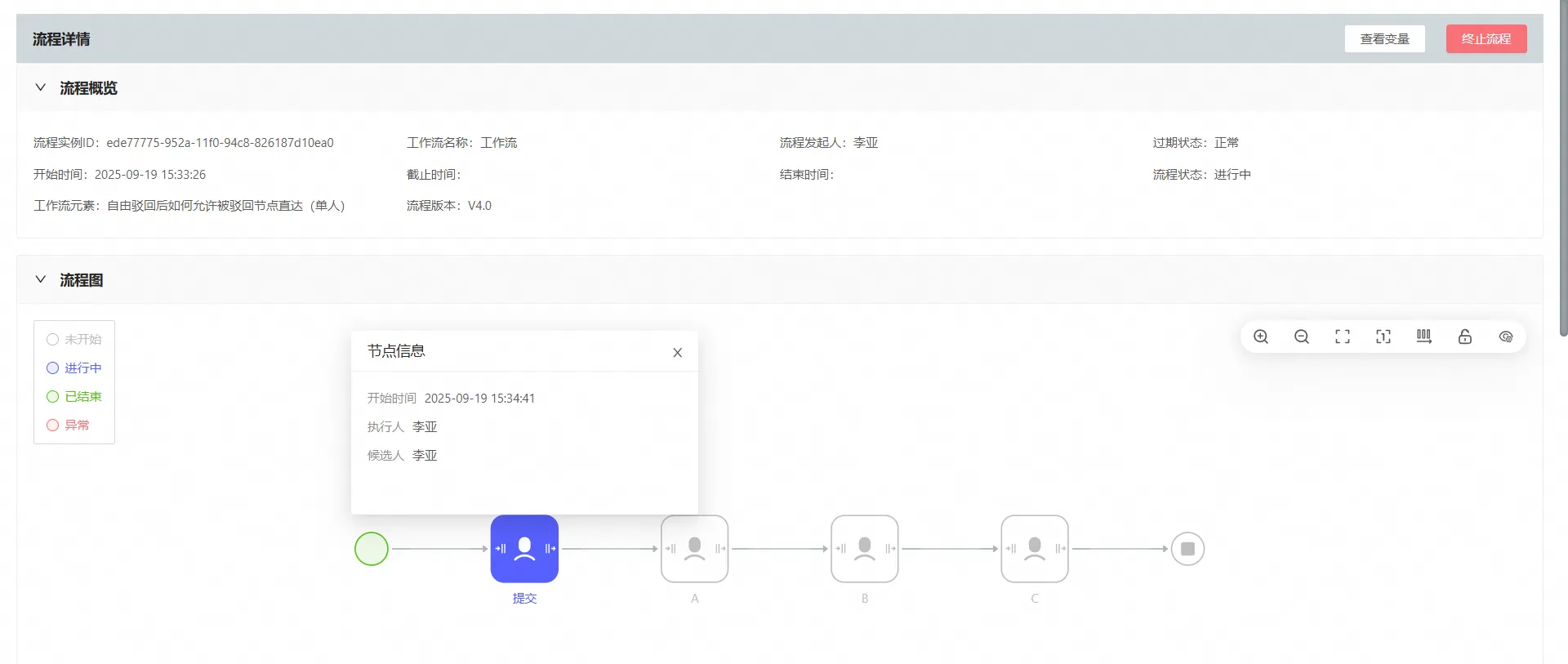
Task: Select the blue 提交 task node
Action: pos(524,549)
